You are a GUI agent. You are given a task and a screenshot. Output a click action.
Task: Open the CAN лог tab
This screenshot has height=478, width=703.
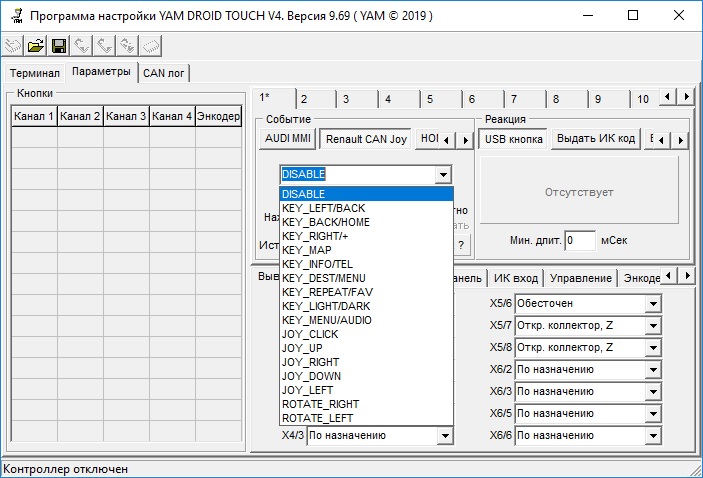164,73
